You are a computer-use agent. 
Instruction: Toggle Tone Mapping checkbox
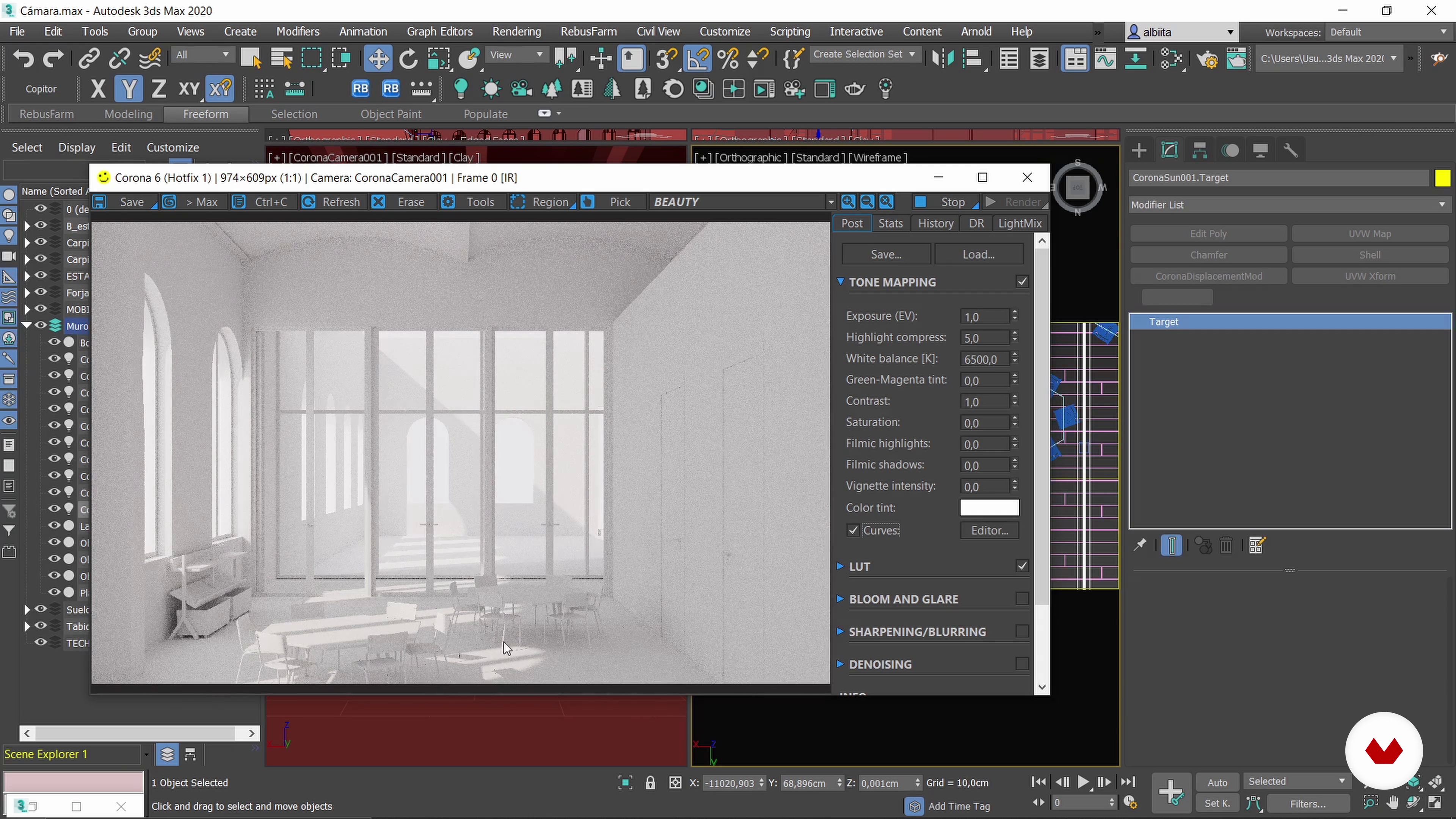click(x=1022, y=281)
